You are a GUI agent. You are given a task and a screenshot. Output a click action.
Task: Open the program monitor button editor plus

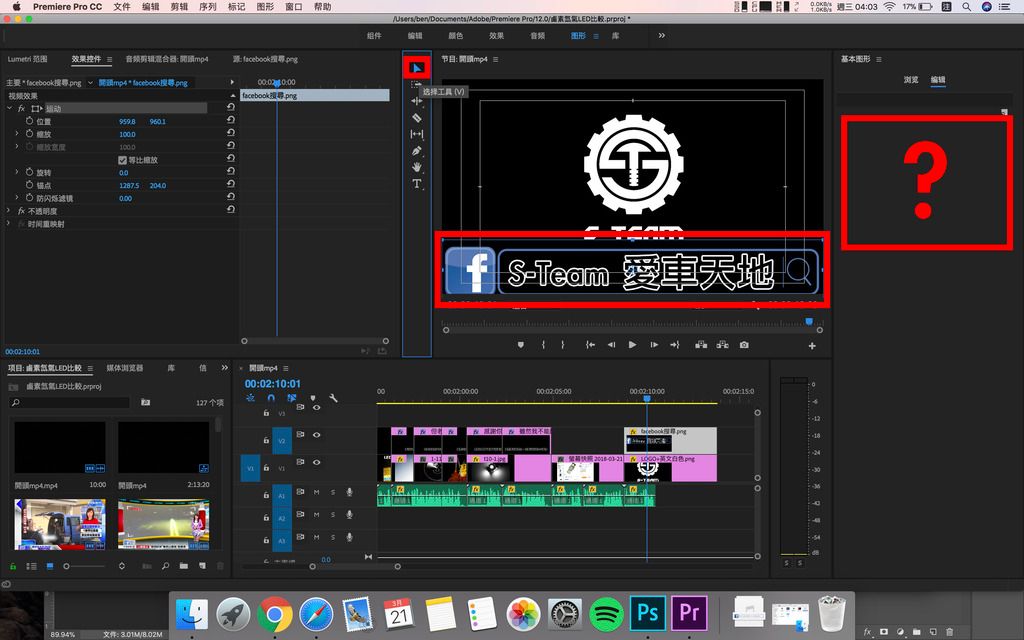tap(812, 346)
